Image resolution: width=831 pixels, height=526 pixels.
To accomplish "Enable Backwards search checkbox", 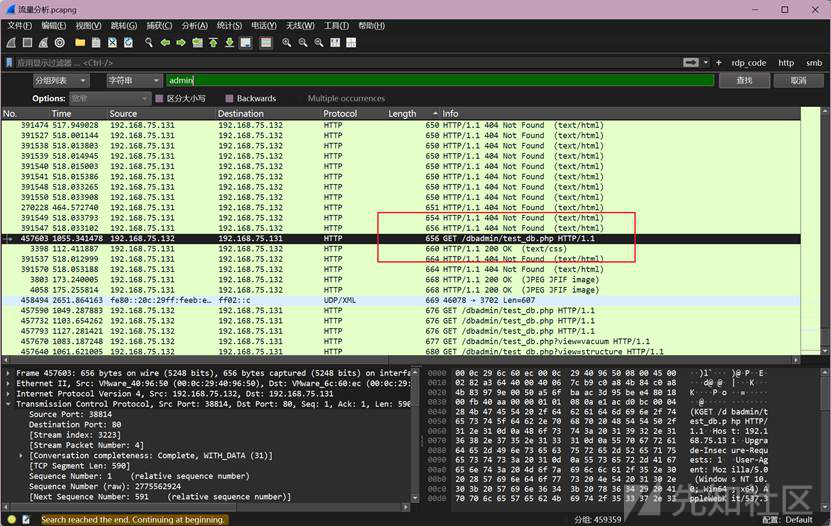I will [x=229, y=99].
